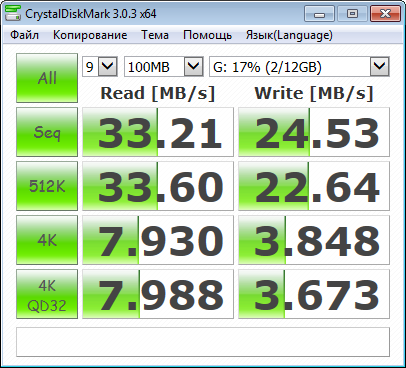Viewport: 406px width, 368px height.
Task: Start the 512K benchmark test
Action: point(47,186)
